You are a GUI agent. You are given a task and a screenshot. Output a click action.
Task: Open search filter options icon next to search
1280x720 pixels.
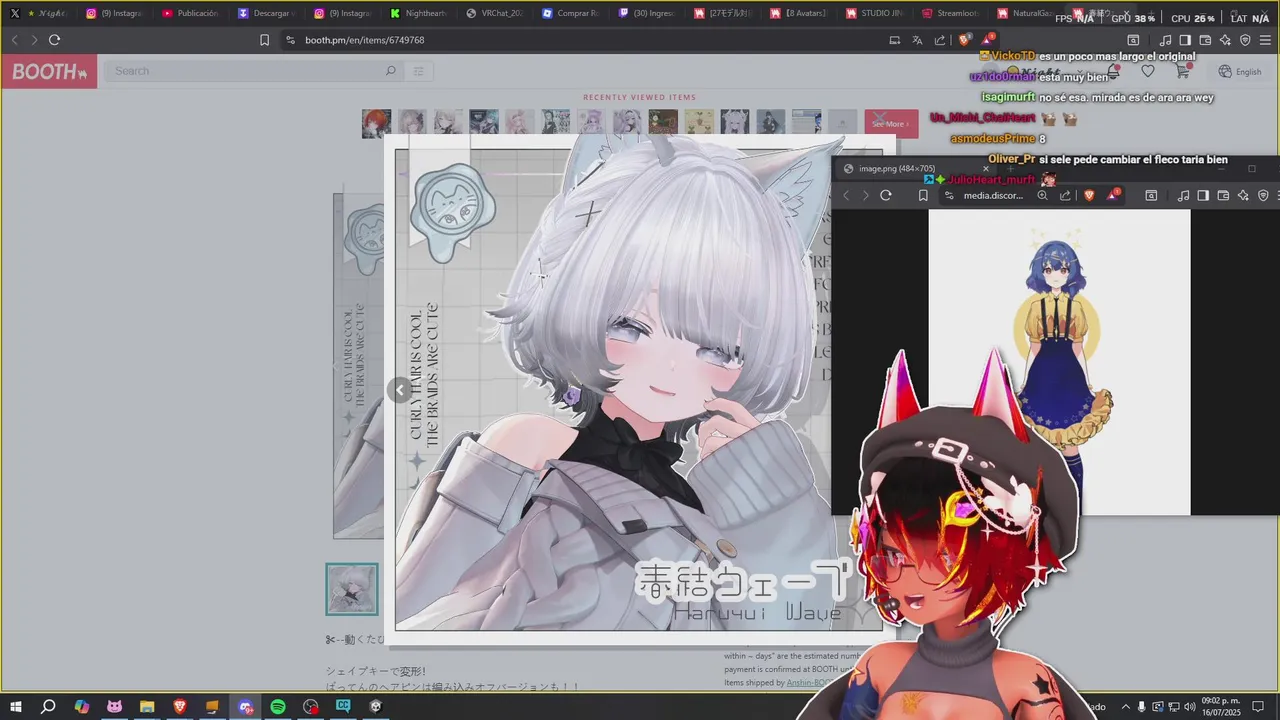tap(419, 71)
